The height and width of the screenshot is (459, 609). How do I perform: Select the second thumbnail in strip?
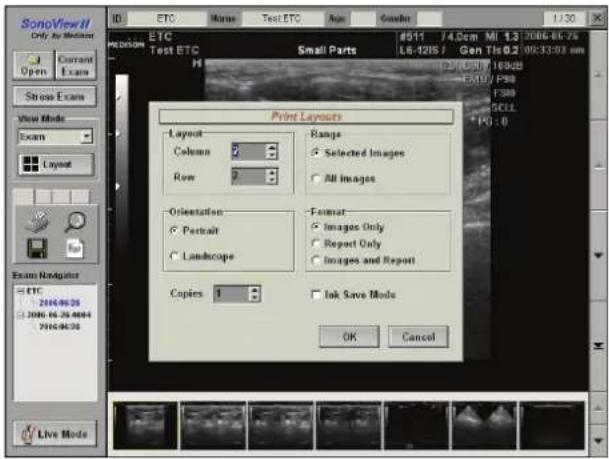pos(213,426)
